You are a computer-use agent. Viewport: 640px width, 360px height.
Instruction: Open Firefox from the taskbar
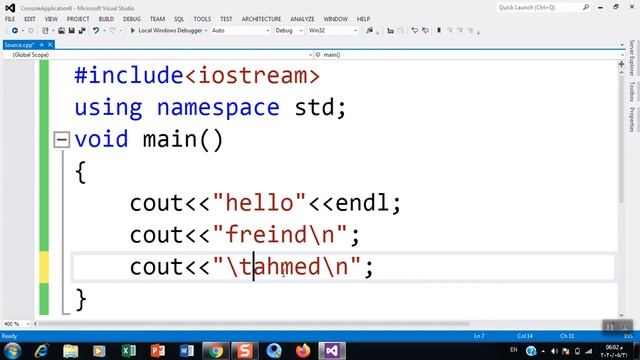(303, 351)
